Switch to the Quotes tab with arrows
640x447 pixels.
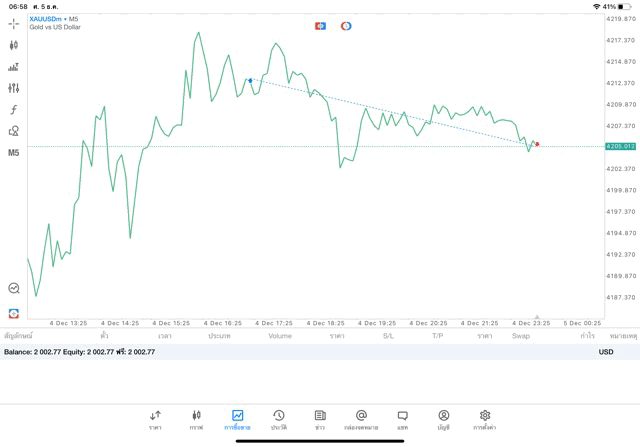click(155, 419)
